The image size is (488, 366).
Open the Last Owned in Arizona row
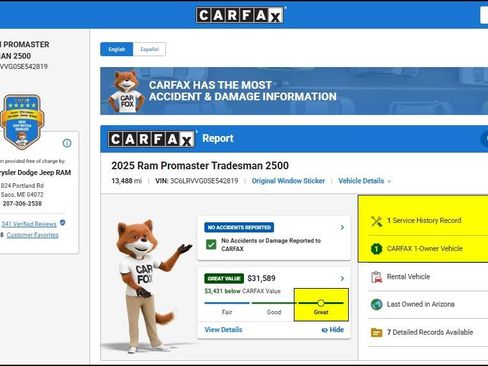(428, 304)
